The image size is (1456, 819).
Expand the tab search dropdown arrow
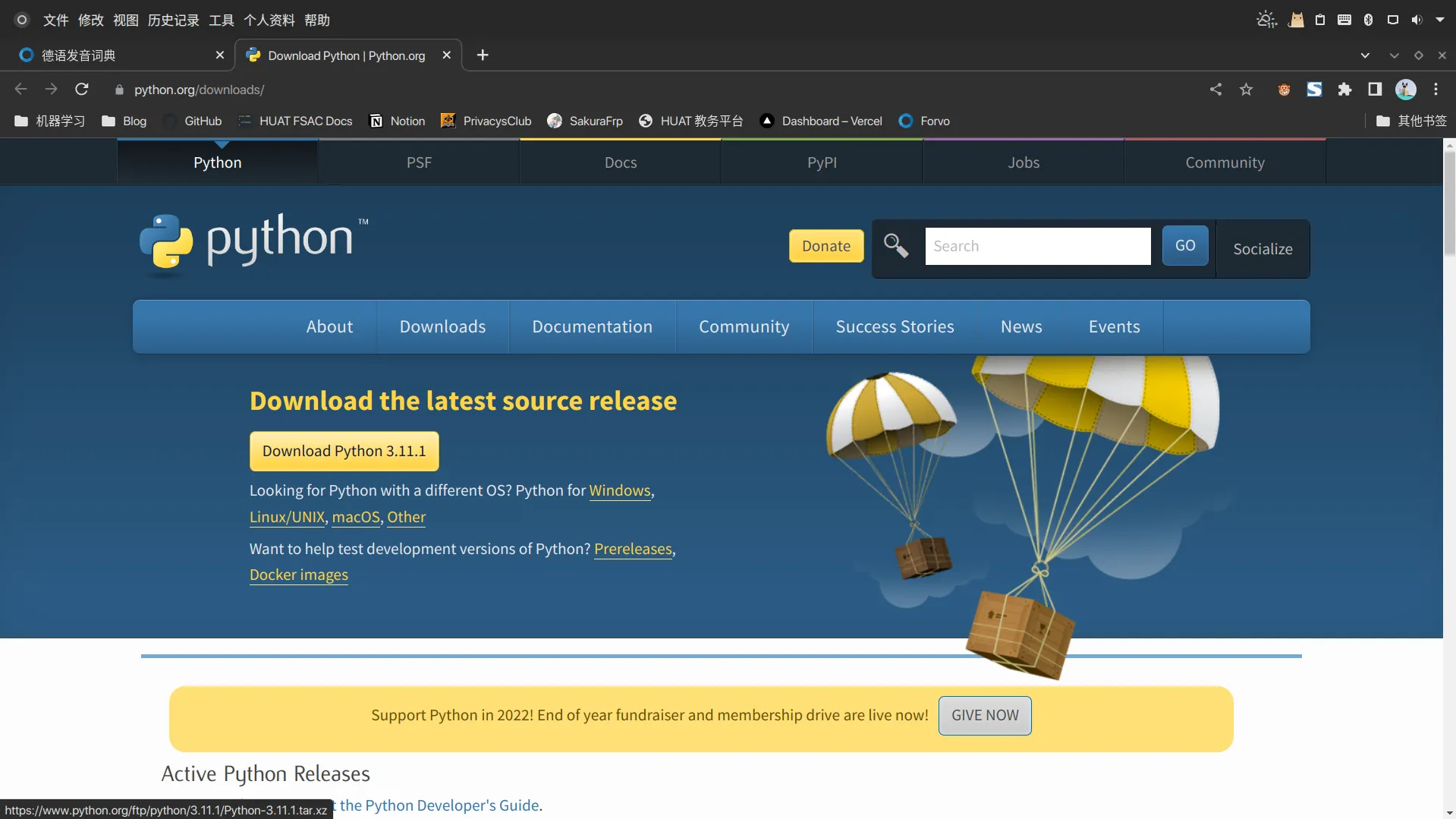click(1365, 55)
